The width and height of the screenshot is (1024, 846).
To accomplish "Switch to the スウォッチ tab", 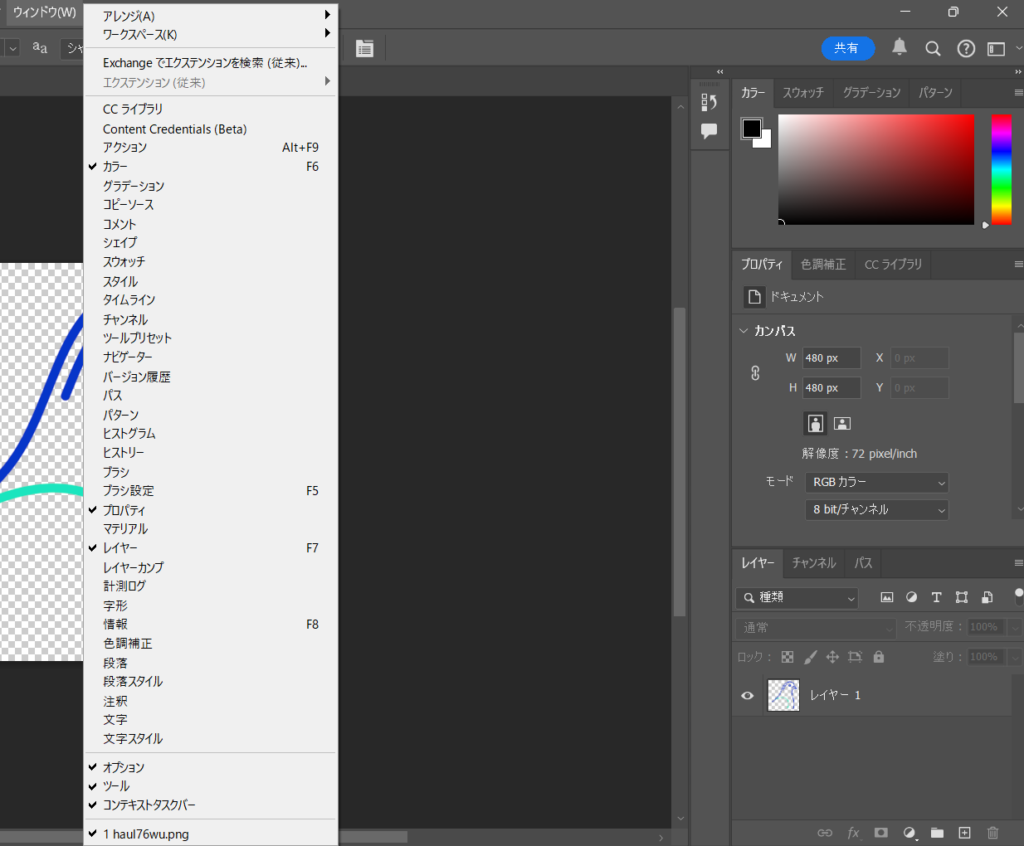I will pyautogui.click(x=803, y=93).
